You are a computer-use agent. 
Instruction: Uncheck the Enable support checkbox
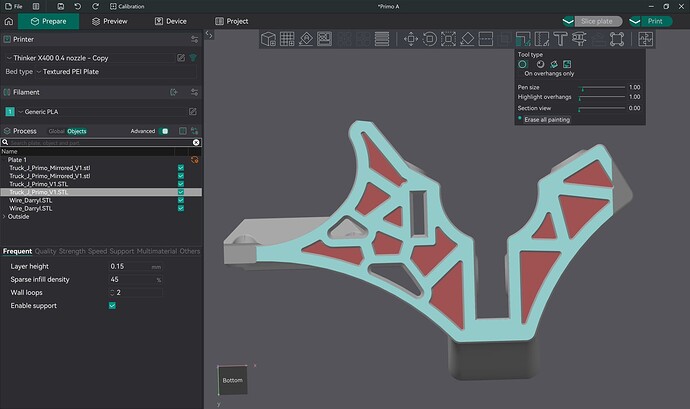point(112,305)
